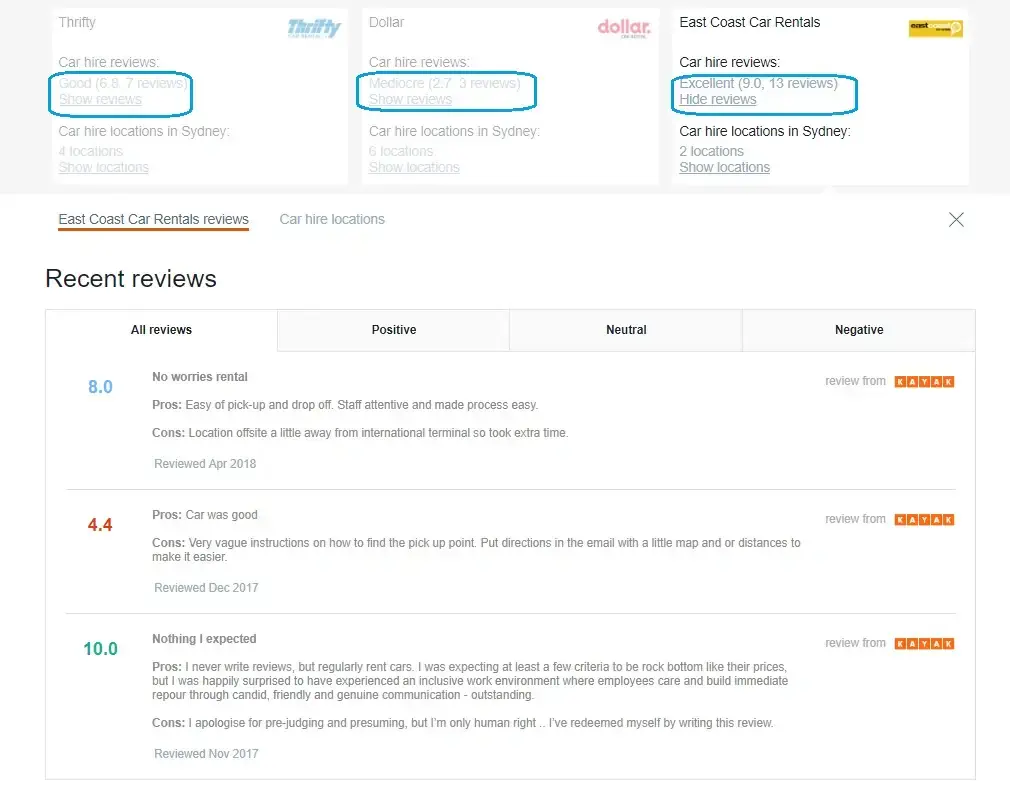Close the East Coast reviews panel

(x=956, y=220)
